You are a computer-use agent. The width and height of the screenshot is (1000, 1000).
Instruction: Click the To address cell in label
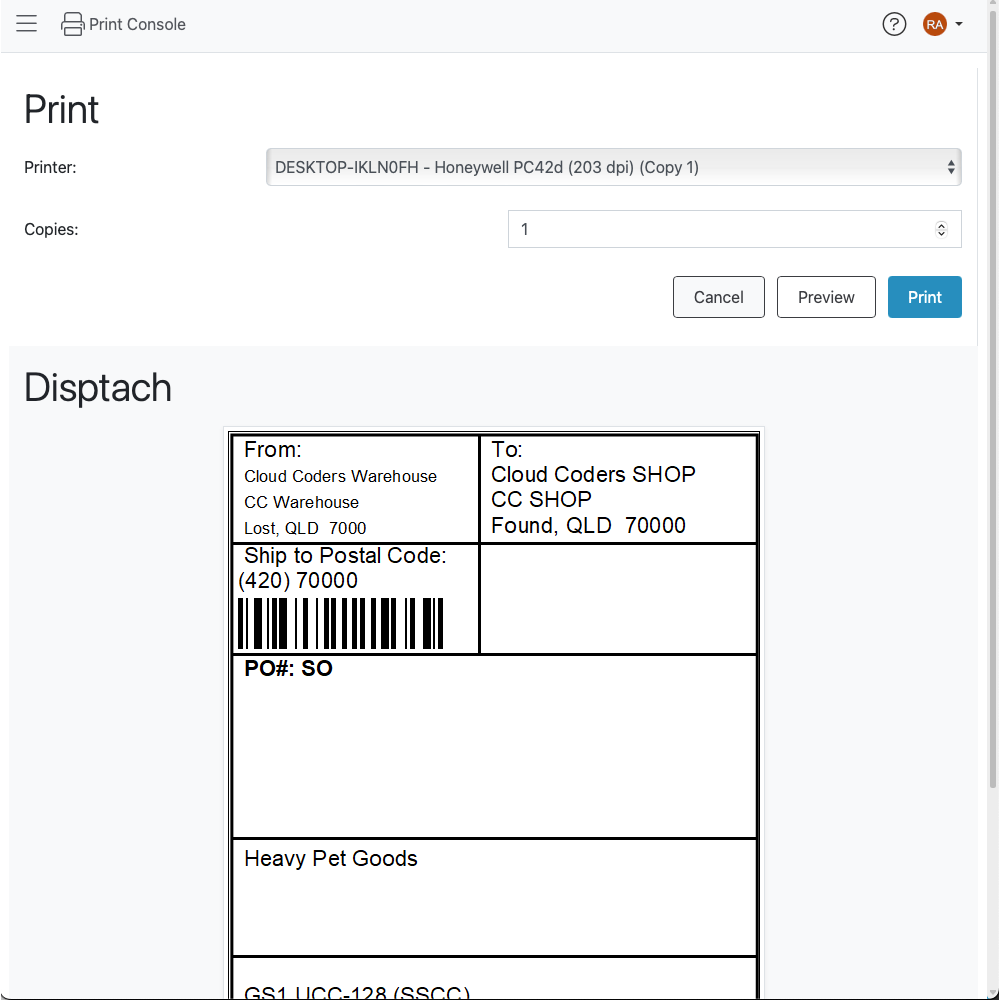[x=617, y=490]
